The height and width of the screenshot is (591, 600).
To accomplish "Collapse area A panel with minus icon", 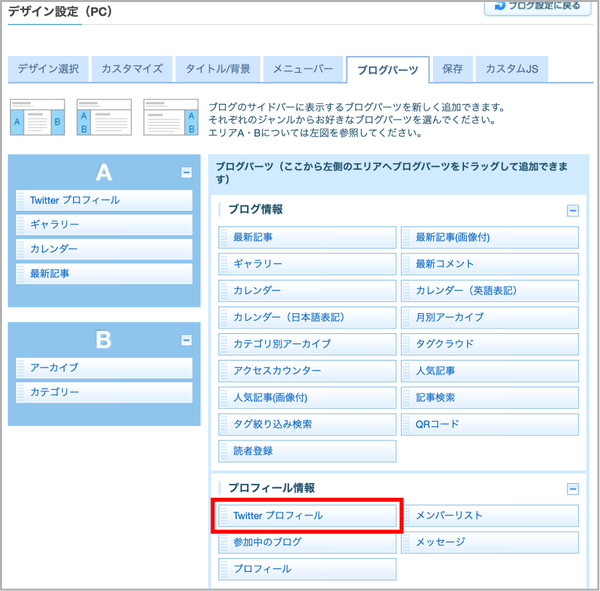I will coord(186,173).
